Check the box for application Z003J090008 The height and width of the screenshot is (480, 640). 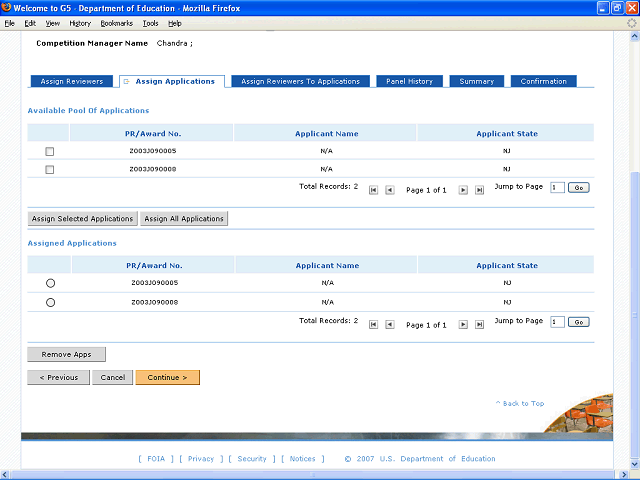pyautogui.click(x=50, y=170)
